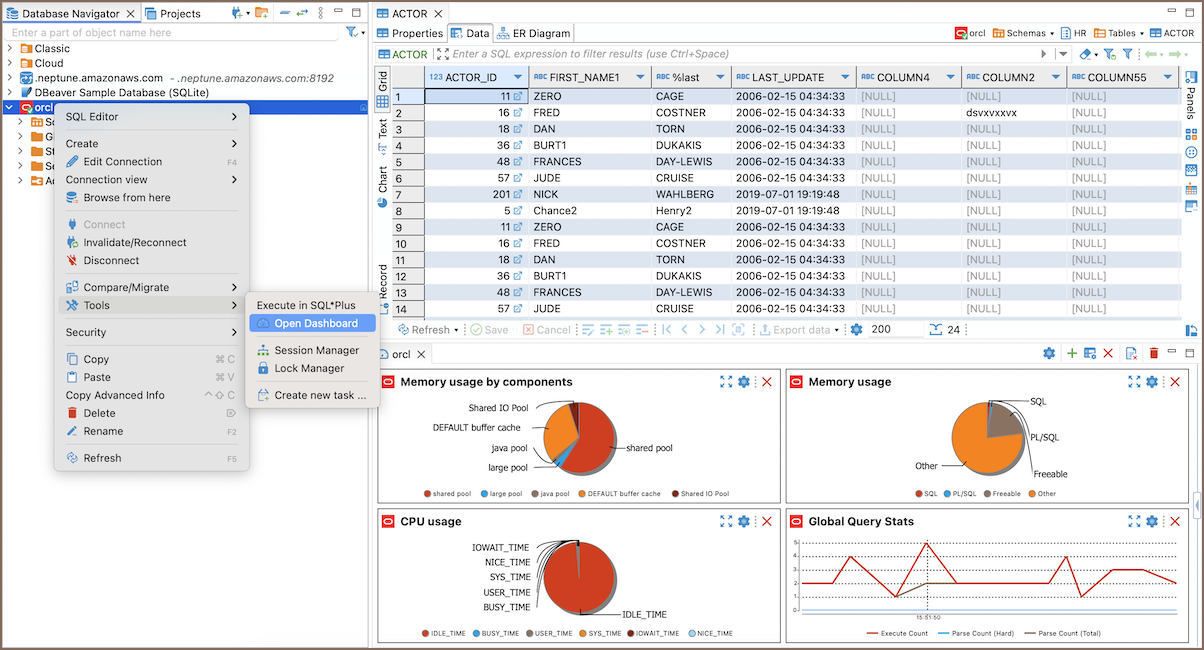Open settings of Memory usage chart

coord(1152,382)
